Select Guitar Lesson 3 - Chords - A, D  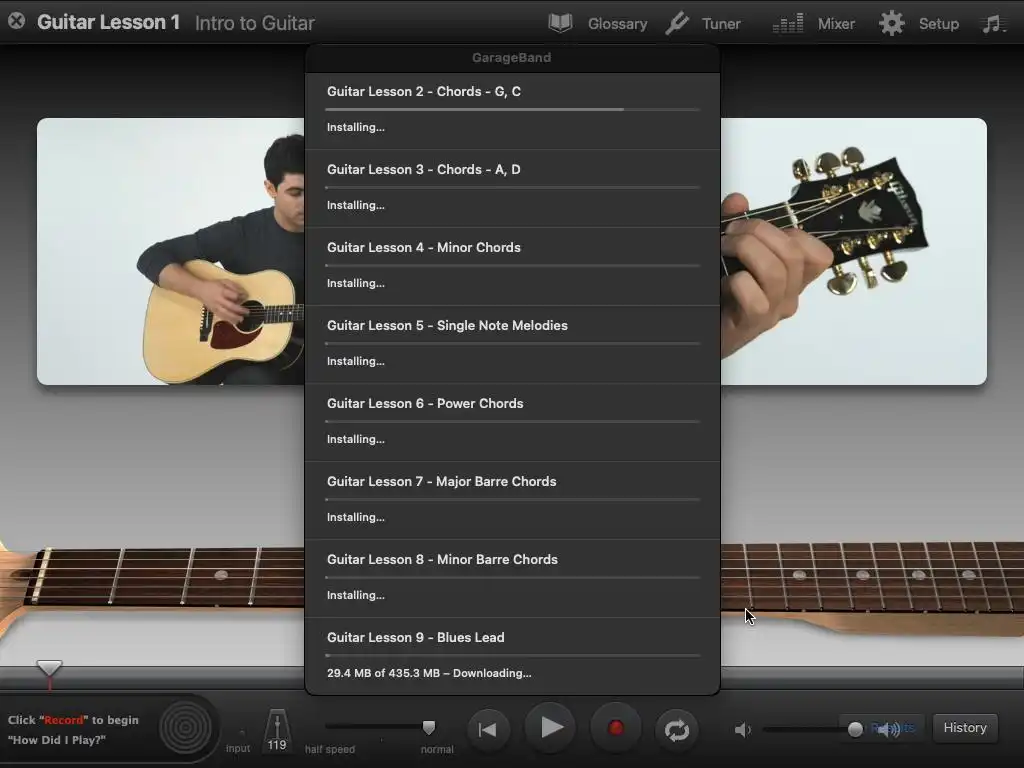(x=513, y=189)
